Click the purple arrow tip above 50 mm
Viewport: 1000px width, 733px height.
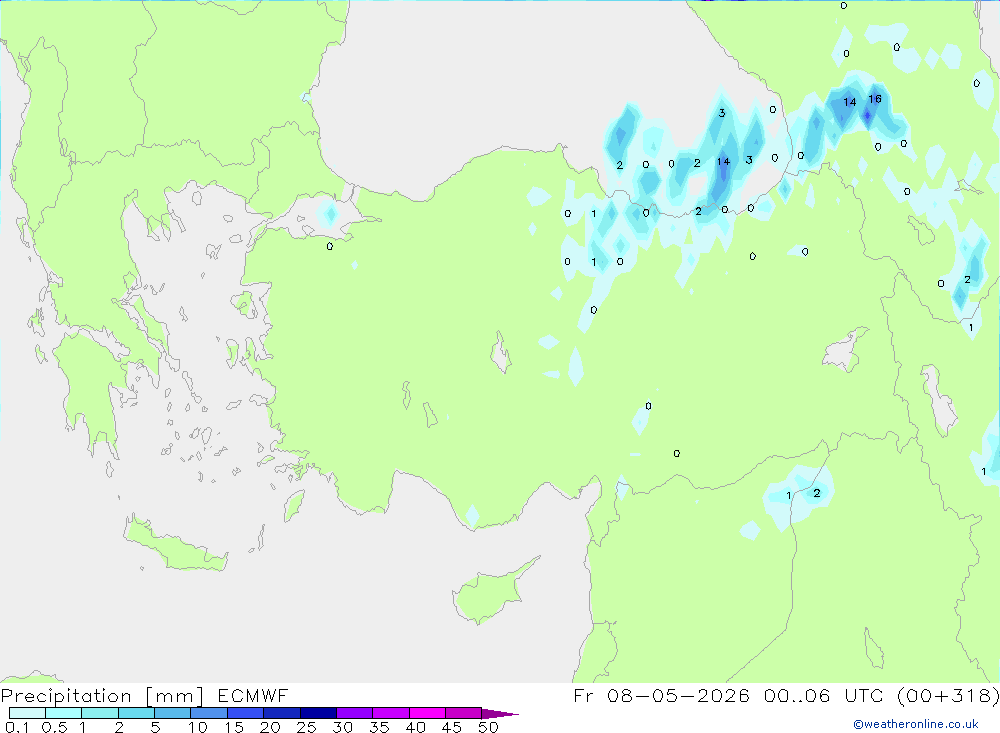click(x=500, y=713)
